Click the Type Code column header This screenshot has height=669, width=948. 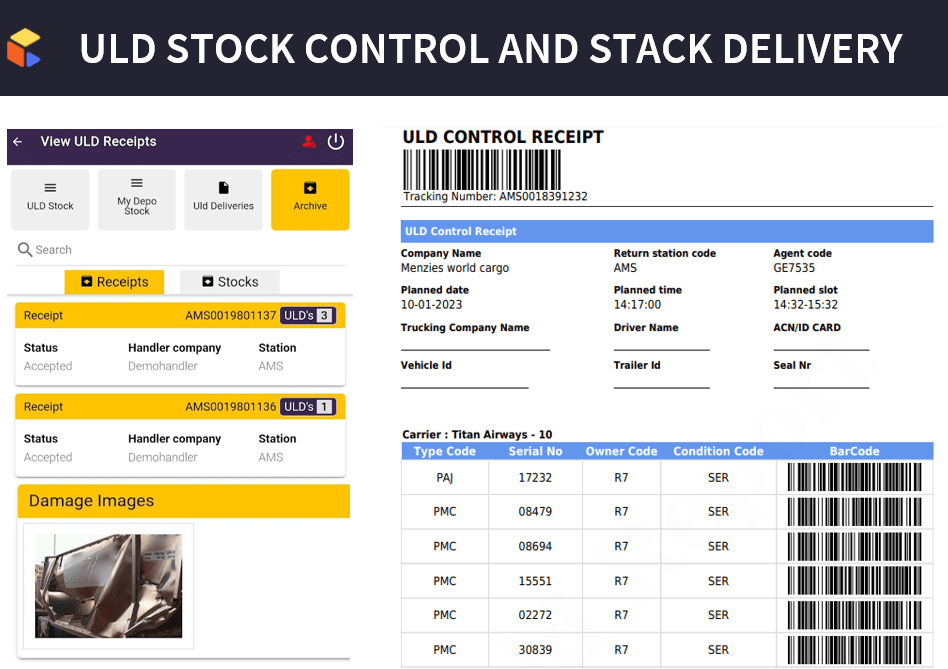coord(444,451)
